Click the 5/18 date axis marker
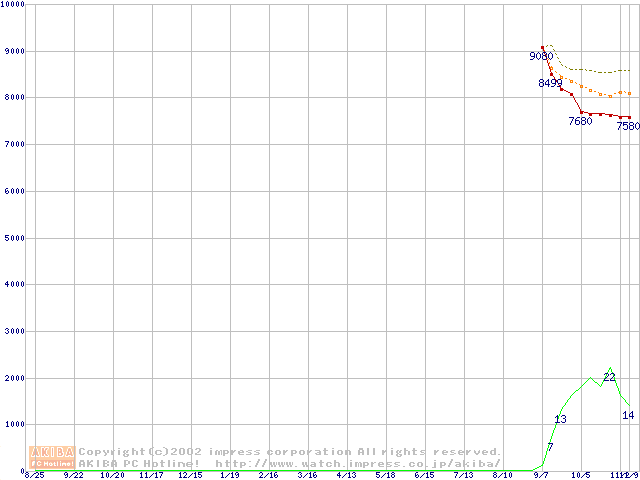 (385, 476)
